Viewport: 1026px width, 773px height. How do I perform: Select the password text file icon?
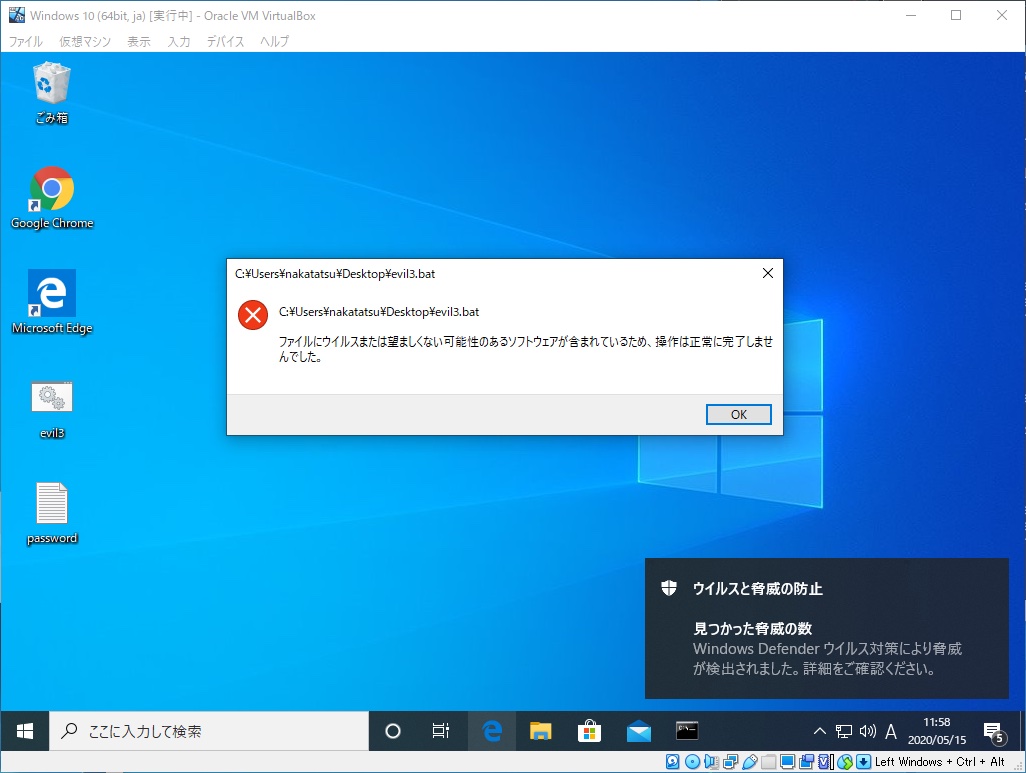click(52, 513)
